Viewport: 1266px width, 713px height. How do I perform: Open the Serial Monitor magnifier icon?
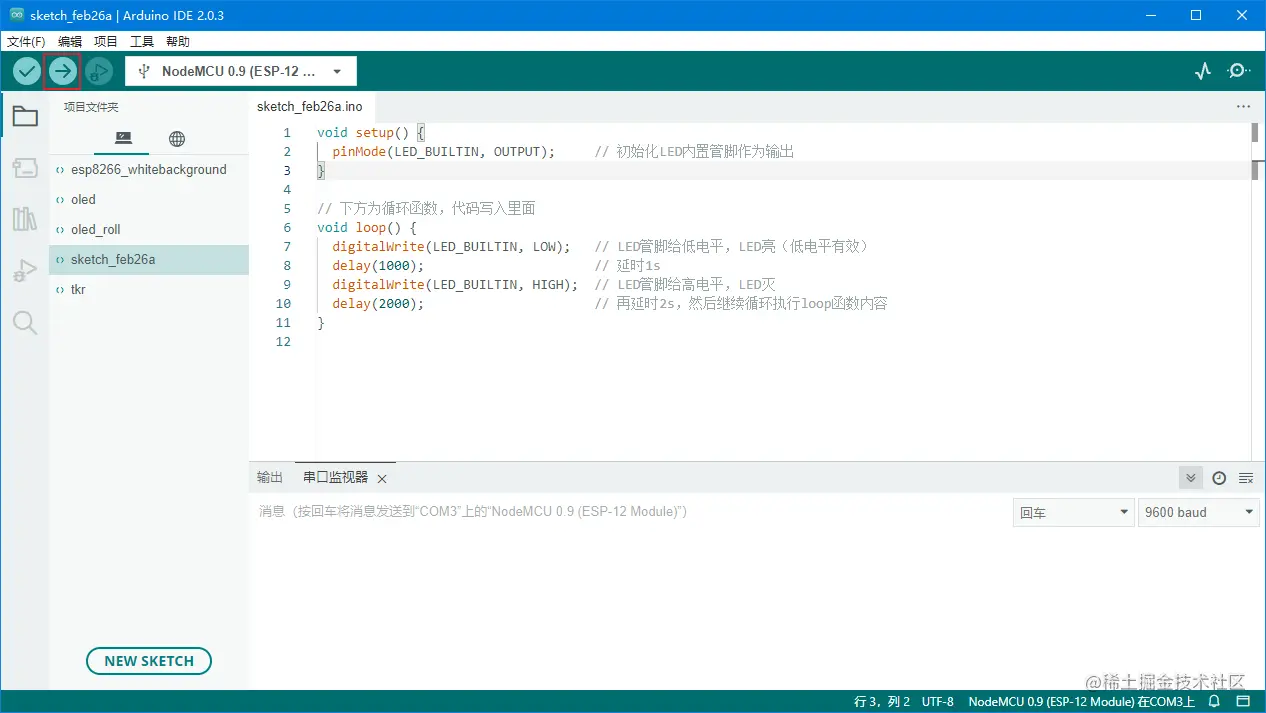(1239, 71)
